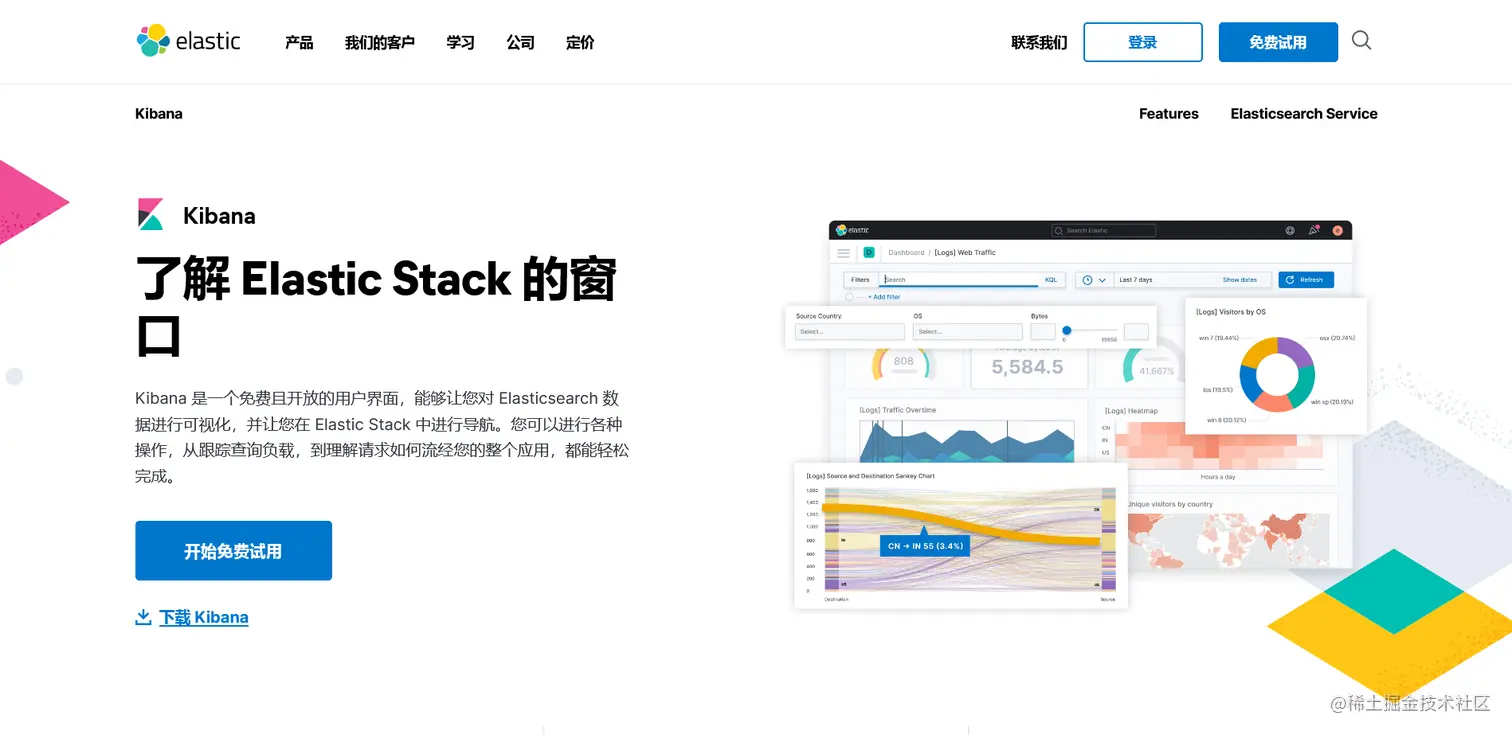
Task: Click the elastic logo in the site header
Action: pos(188,41)
